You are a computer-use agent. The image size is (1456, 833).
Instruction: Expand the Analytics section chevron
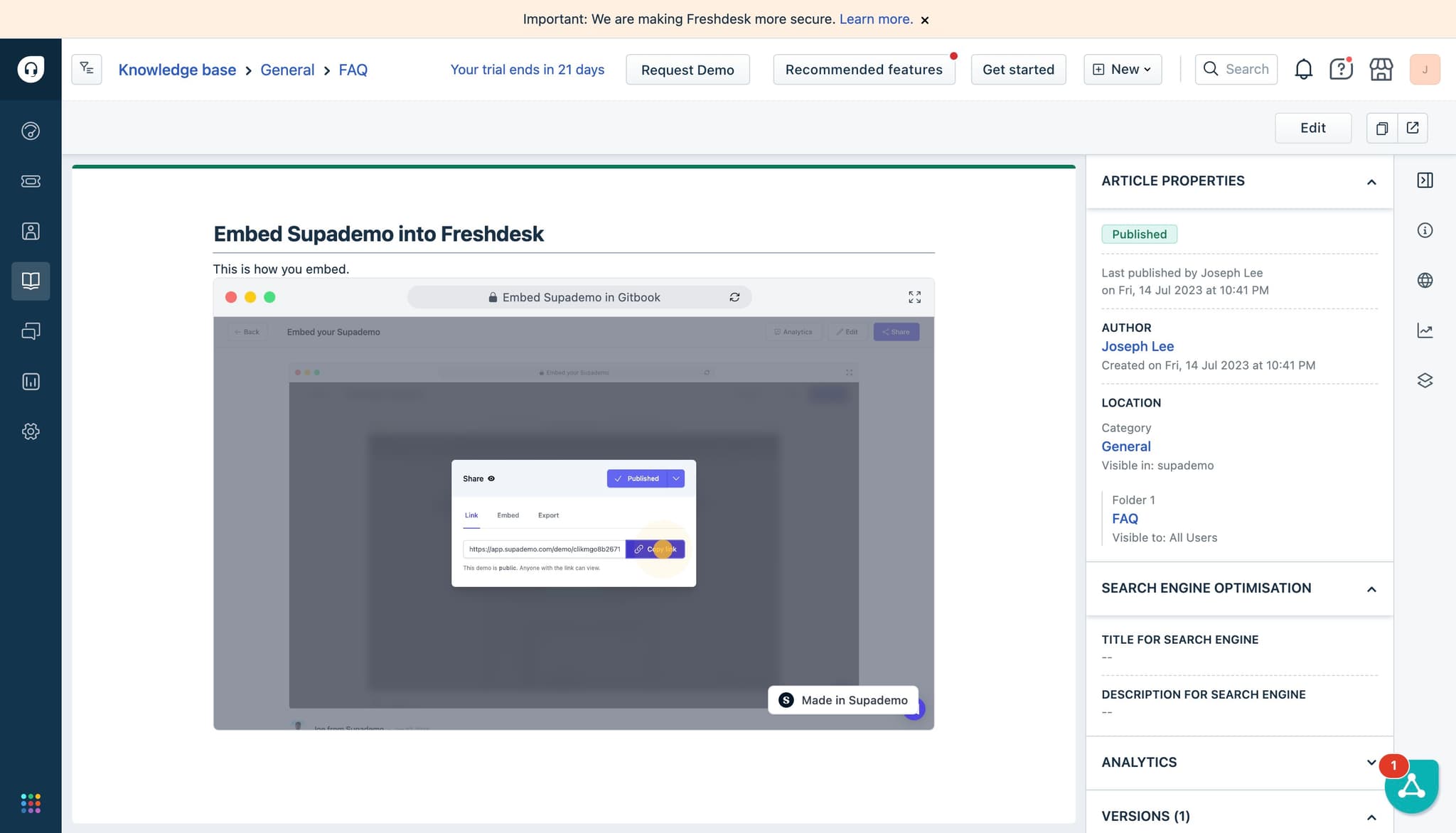[x=1371, y=762]
